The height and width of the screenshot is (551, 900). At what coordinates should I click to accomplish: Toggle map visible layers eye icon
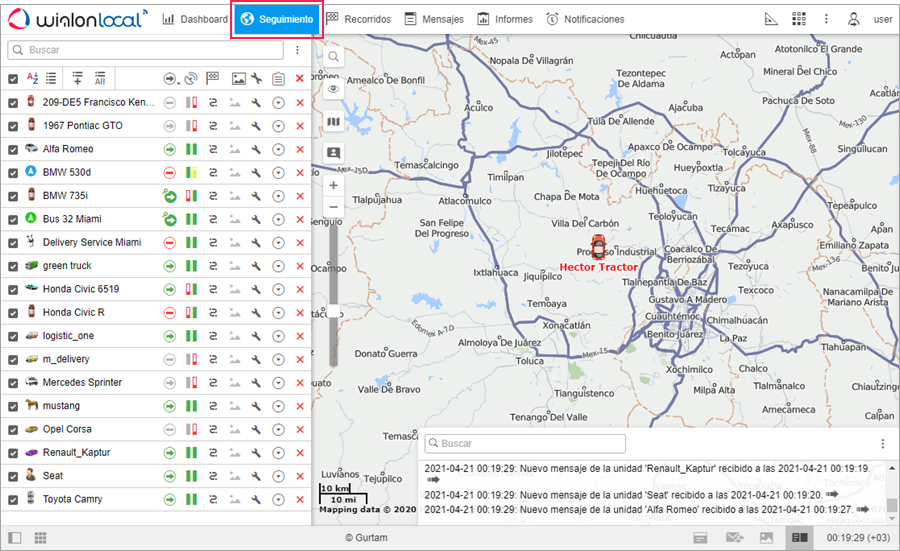click(x=333, y=89)
